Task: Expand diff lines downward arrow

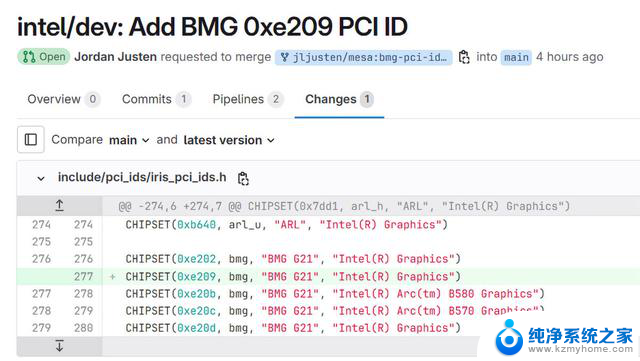Action: pos(59,346)
